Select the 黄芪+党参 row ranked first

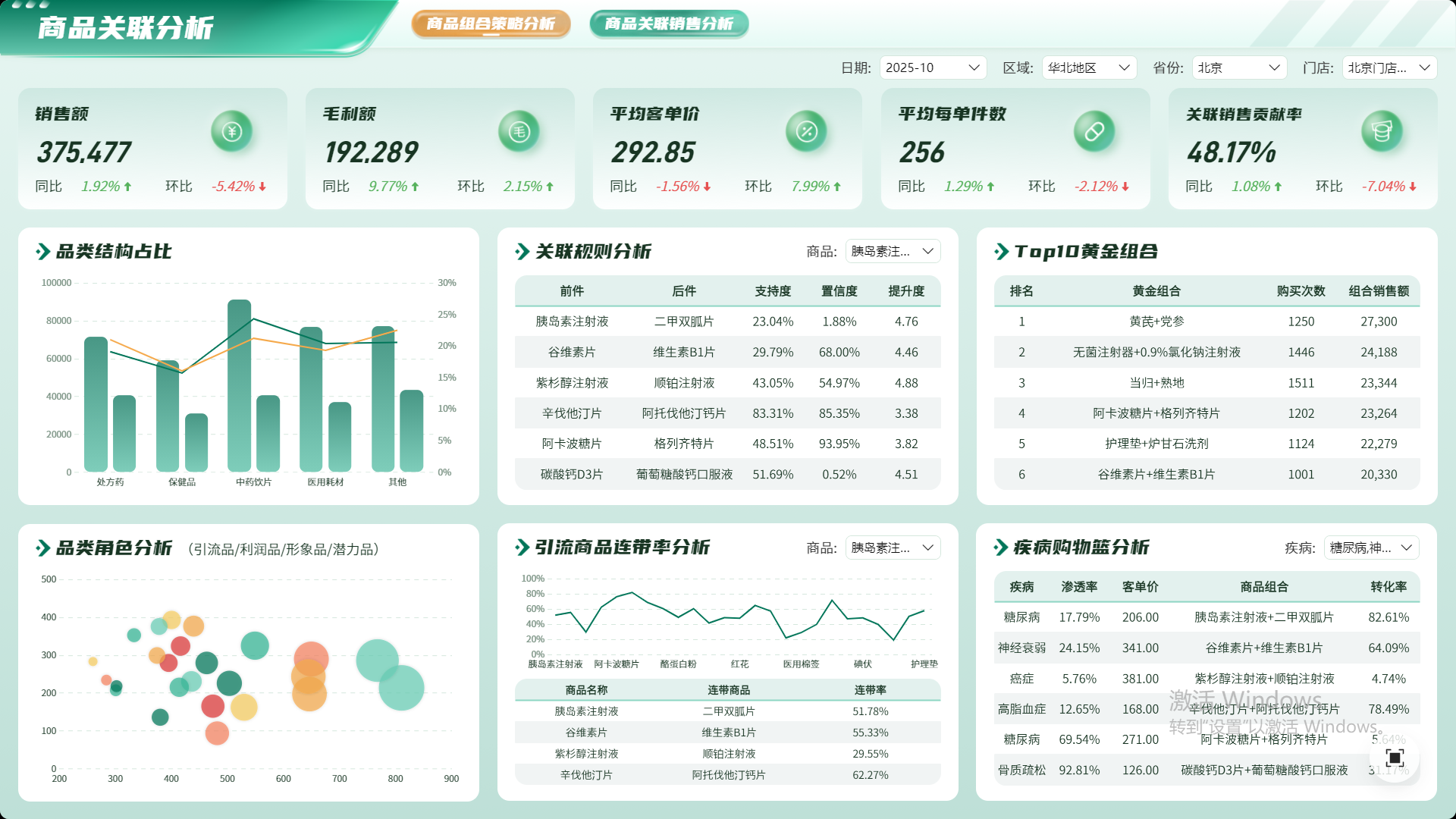point(1156,322)
